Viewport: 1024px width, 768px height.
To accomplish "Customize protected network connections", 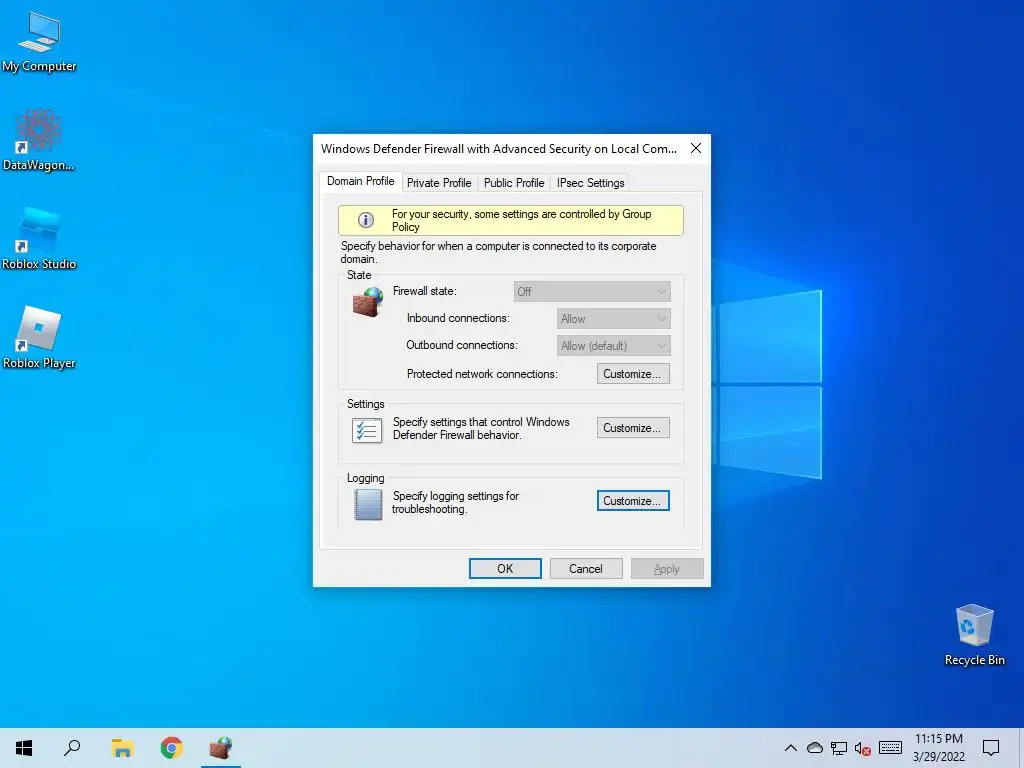I will 633,374.
